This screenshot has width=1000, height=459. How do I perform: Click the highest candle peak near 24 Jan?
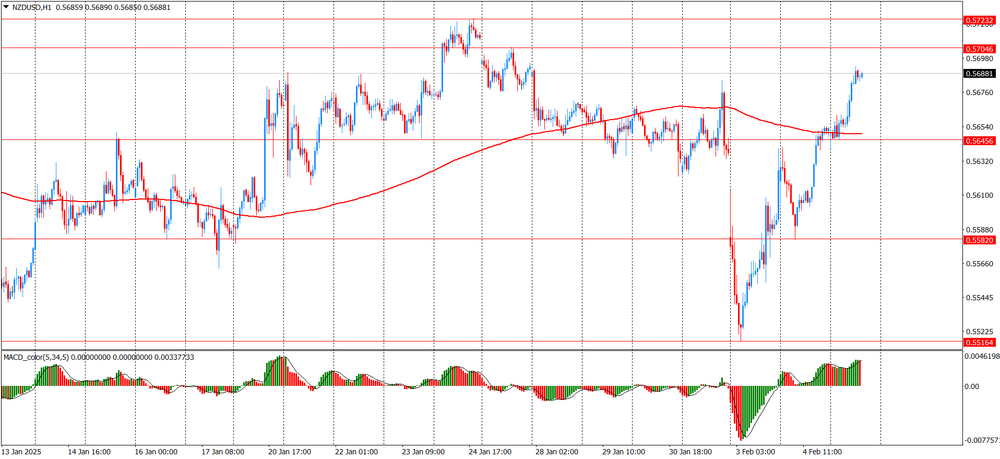(471, 24)
